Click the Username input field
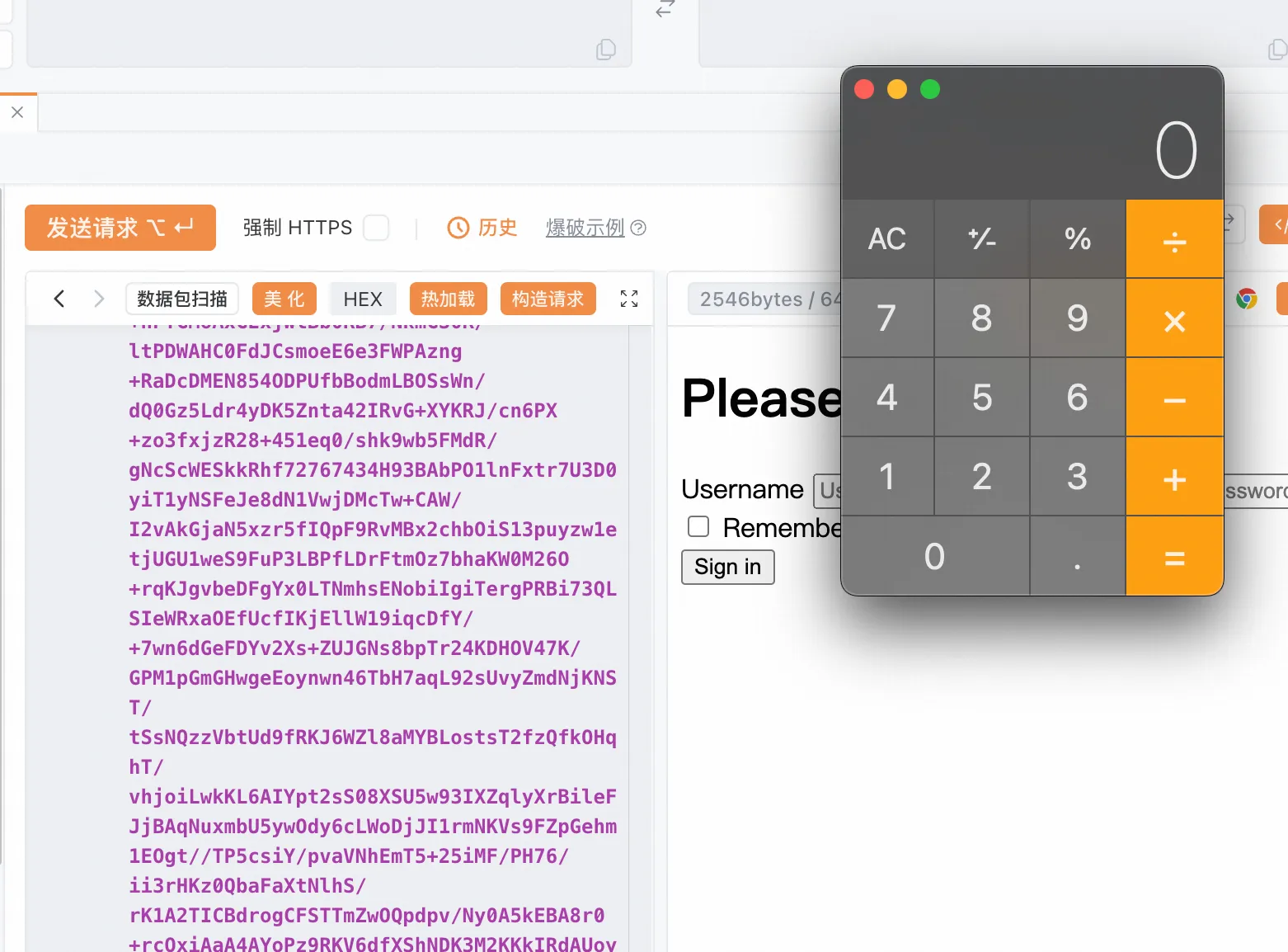Screen dimensions: 1288x952 827,491
